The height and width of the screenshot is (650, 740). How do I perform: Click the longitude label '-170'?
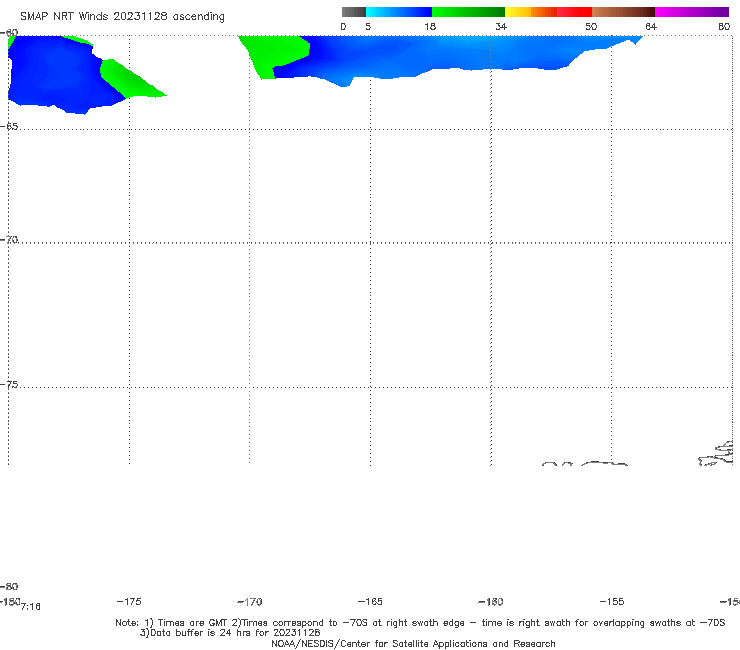(x=250, y=602)
